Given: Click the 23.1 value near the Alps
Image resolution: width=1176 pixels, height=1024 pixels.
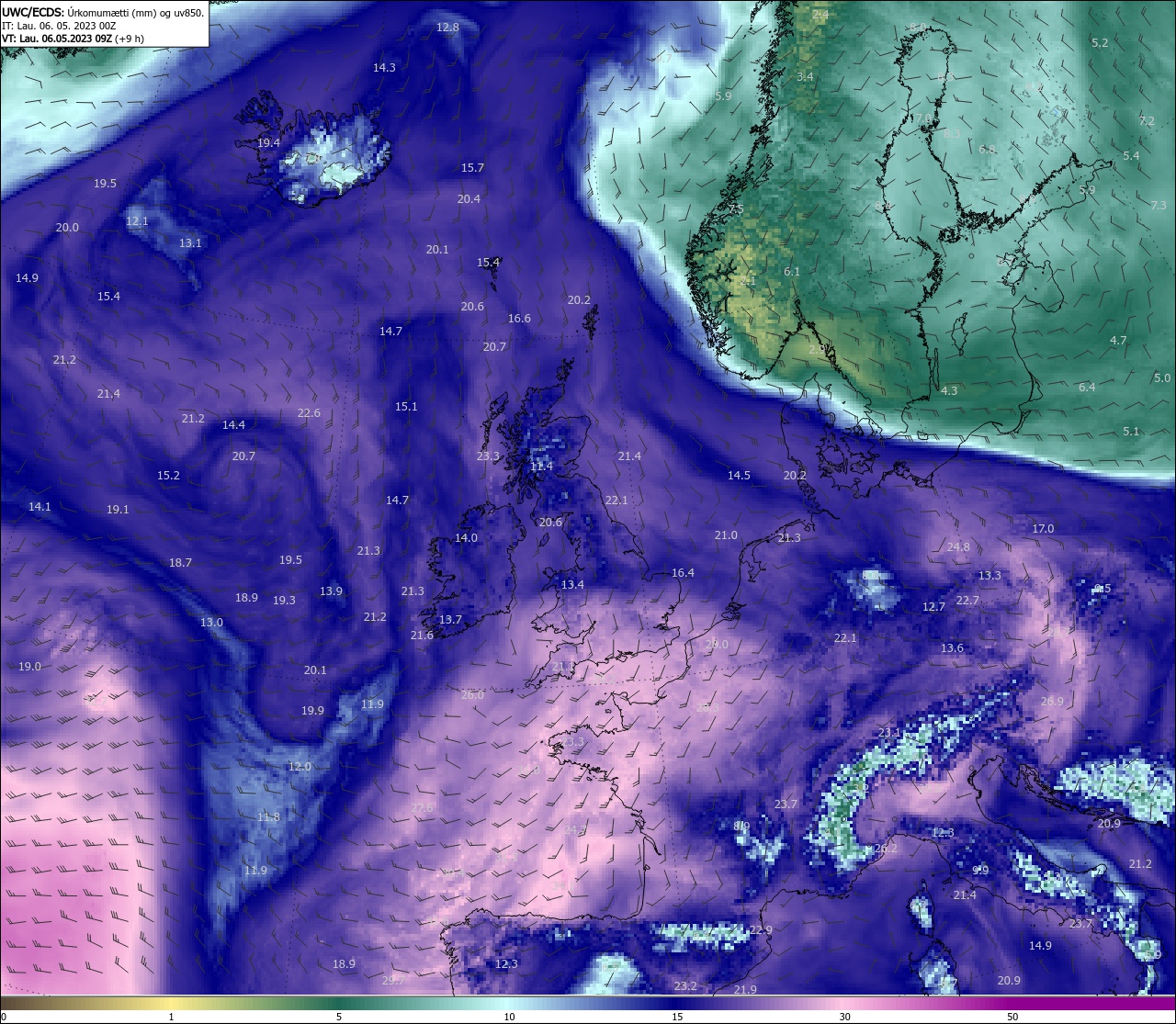Looking at the screenshot, I should click(889, 733).
